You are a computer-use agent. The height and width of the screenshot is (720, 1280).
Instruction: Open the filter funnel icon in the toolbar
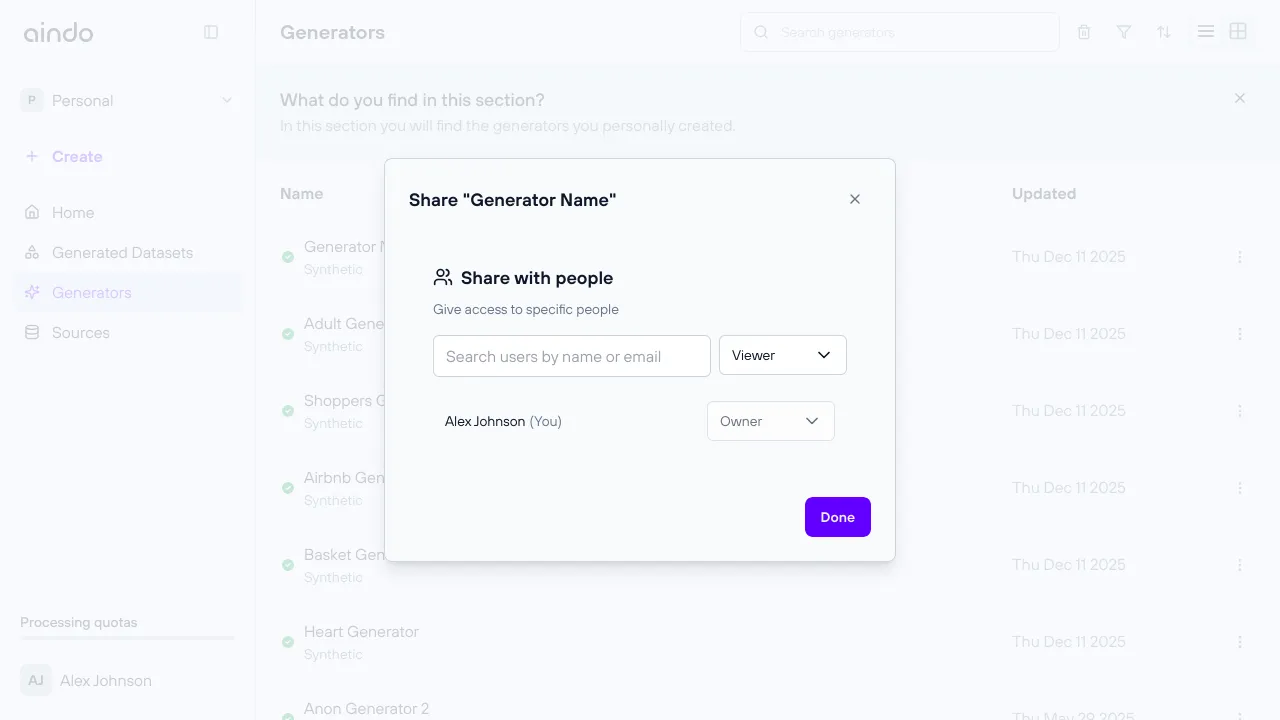[1124, 31]
